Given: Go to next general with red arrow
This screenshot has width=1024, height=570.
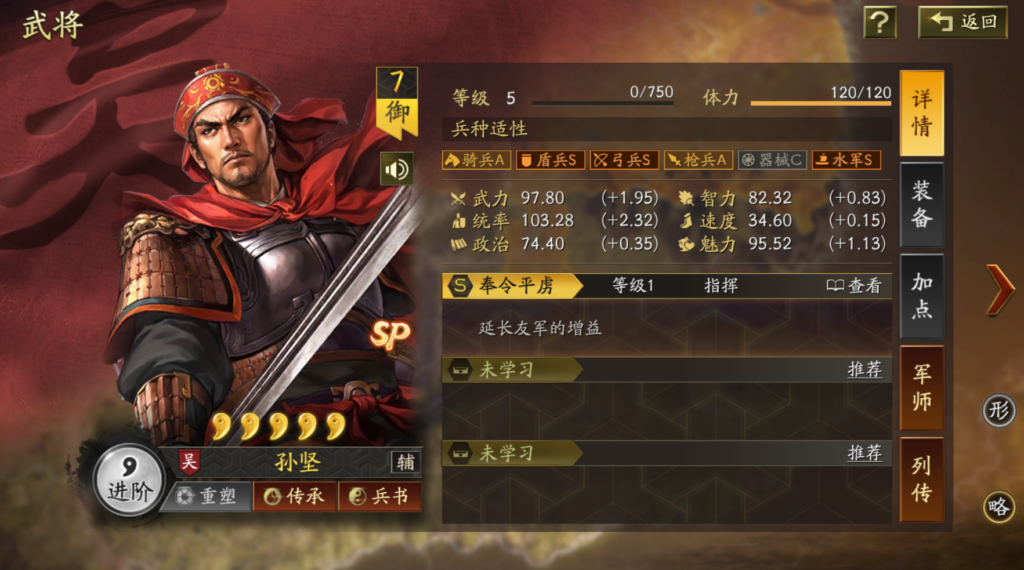Looking at the screenshot, I should [x=999, y=289].
